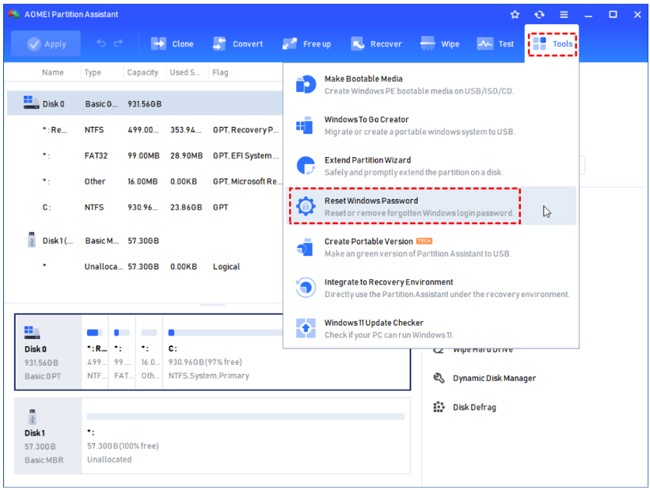Sort by the Capacity column header
The image size is (650, 490).
[x=143, y=72]
